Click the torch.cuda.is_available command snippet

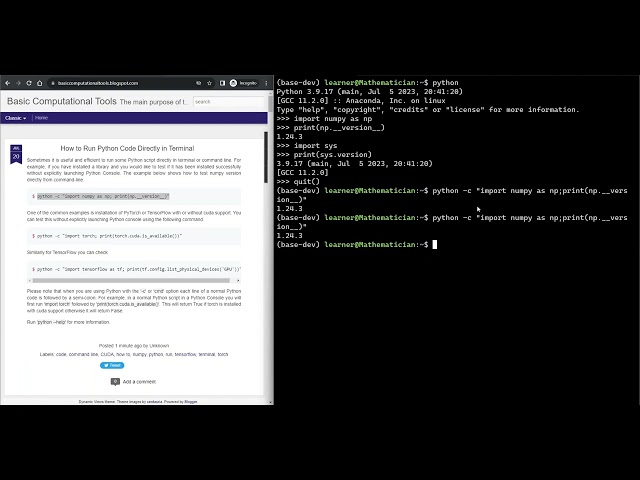109,236
